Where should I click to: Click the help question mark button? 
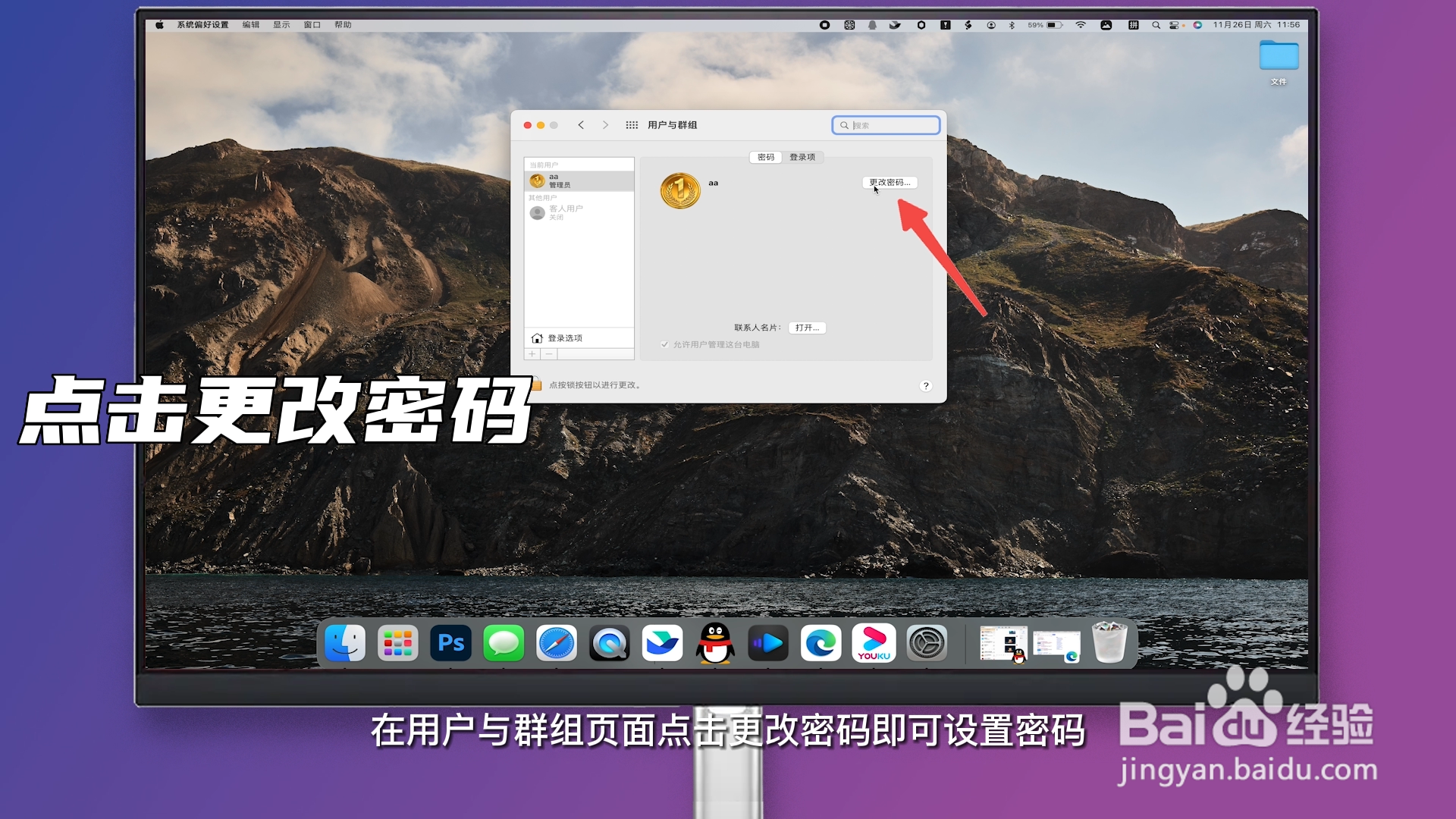pos(926,385)
